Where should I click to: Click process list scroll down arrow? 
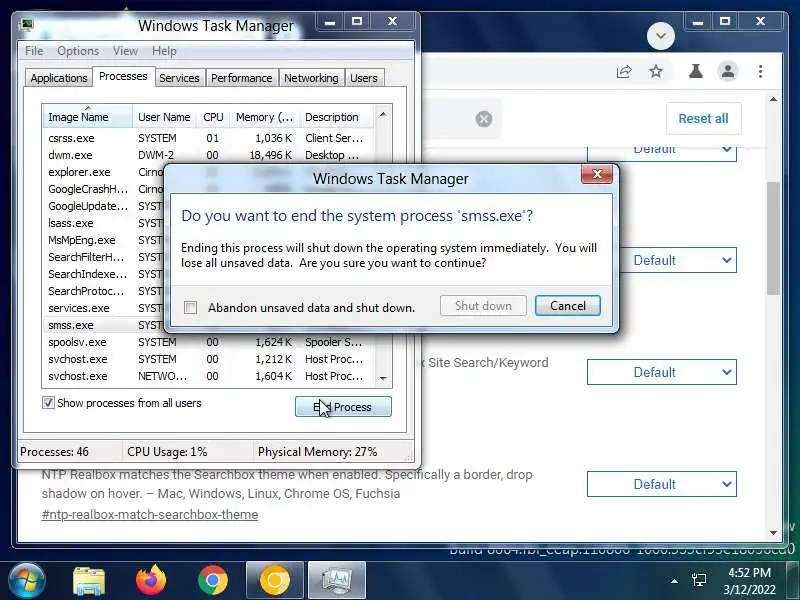pyautogui.click(x=383, y=379)
